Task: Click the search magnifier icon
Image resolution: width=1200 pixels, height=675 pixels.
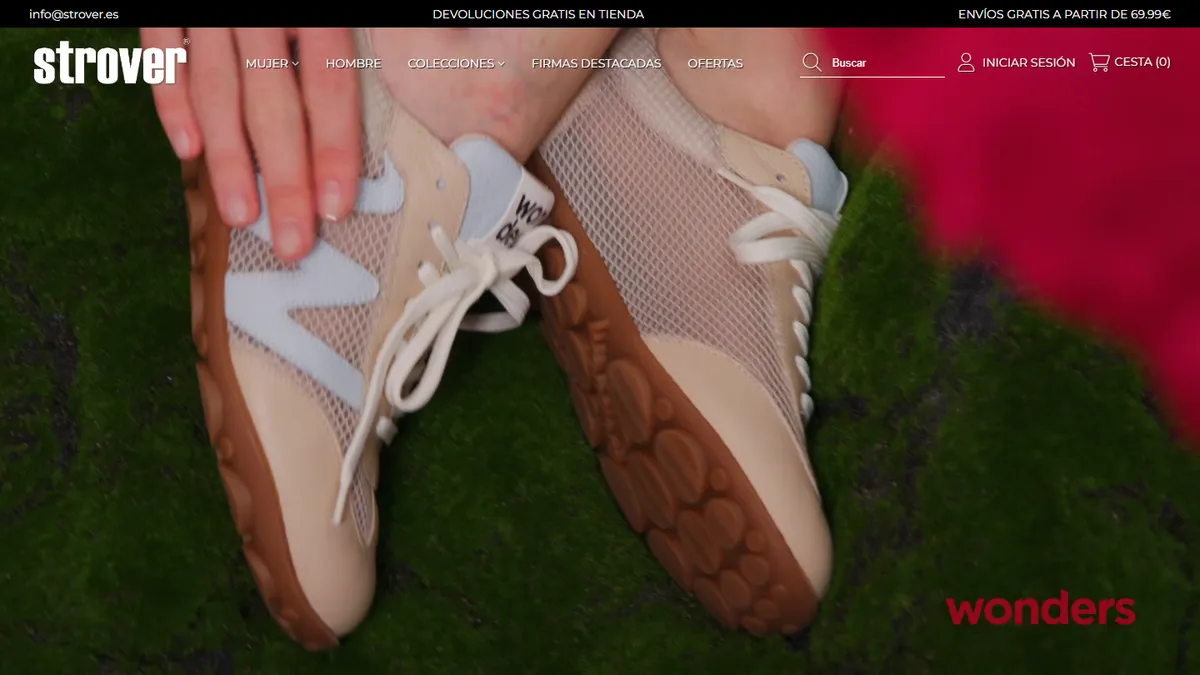Action: coord(812,63)
